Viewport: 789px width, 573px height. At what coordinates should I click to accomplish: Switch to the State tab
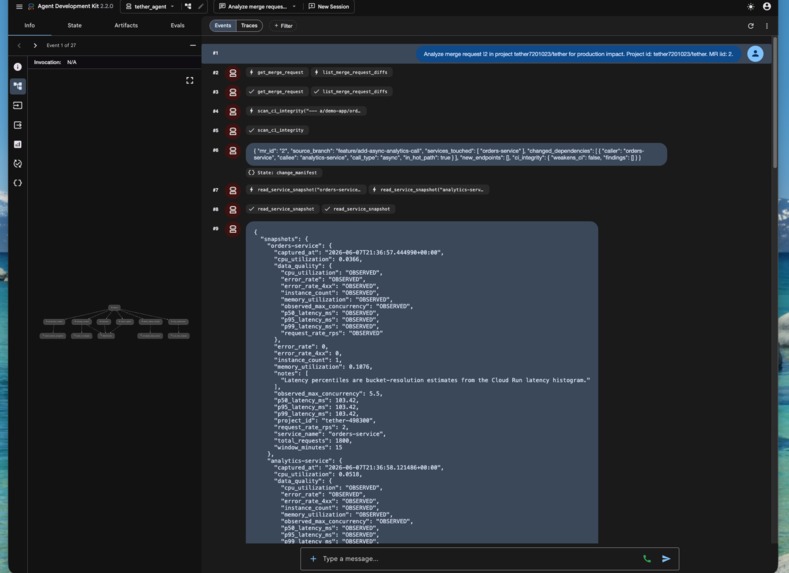point(74,25)
